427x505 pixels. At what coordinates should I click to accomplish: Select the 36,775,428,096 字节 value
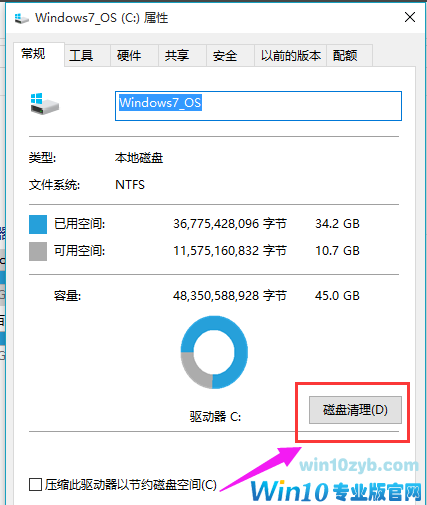230,224
